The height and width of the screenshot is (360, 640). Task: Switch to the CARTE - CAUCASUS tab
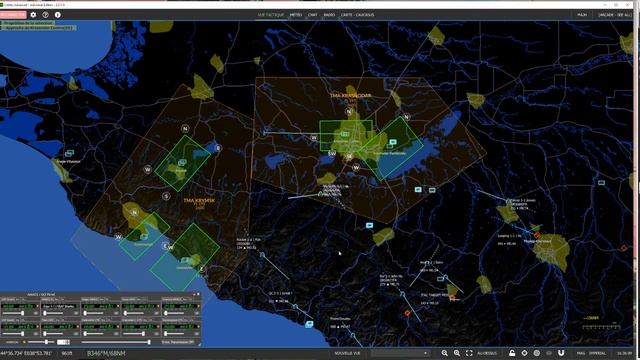[x=358, y=15]
